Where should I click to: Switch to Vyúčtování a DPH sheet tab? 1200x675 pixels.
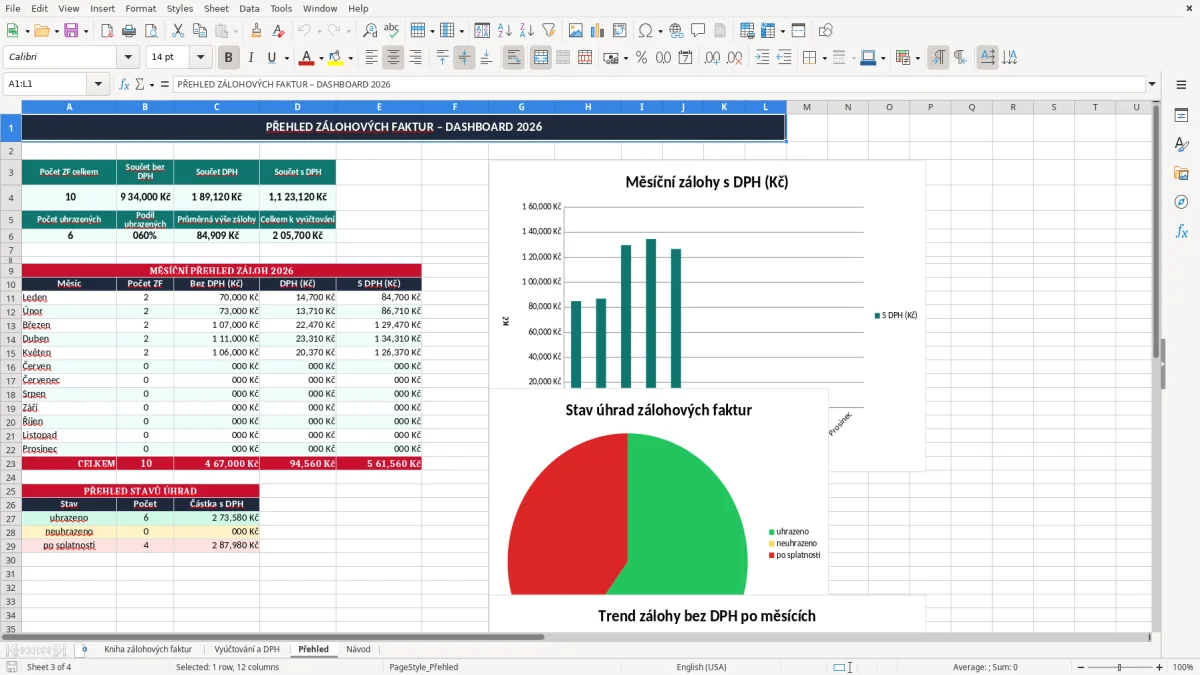(x=247, y=649)
